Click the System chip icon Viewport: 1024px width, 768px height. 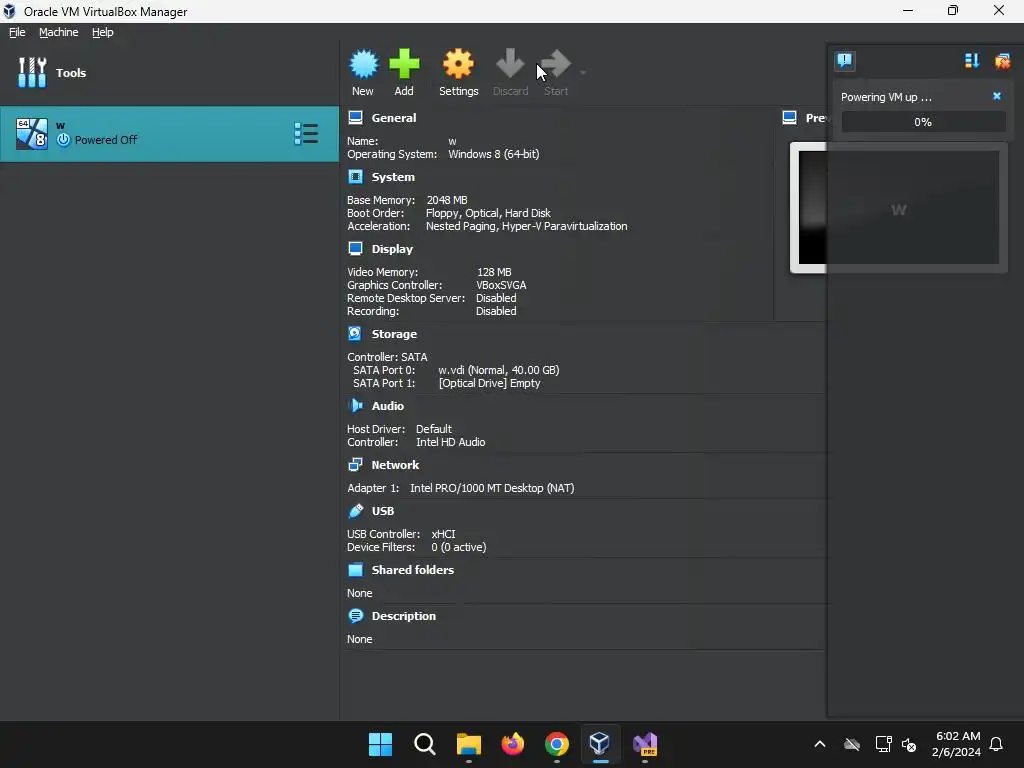tap(355, 177)
